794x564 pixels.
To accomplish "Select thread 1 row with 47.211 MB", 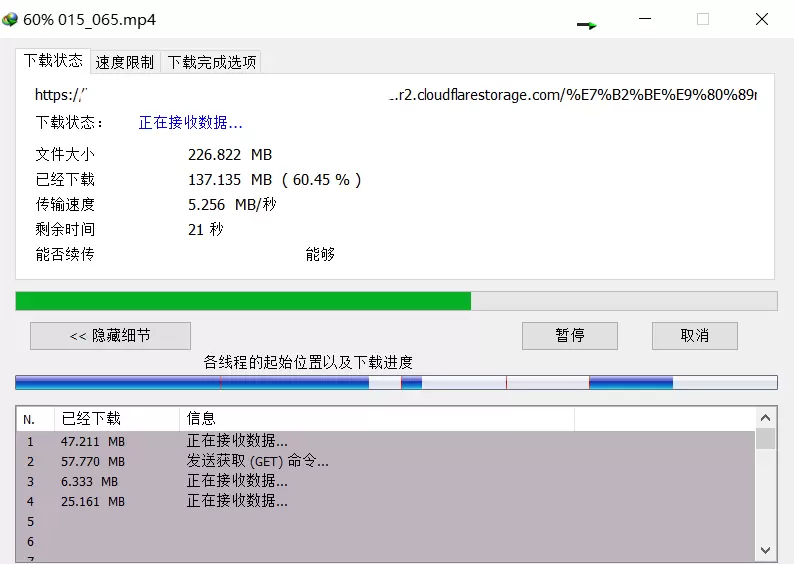I will click(x=385, y=441).
